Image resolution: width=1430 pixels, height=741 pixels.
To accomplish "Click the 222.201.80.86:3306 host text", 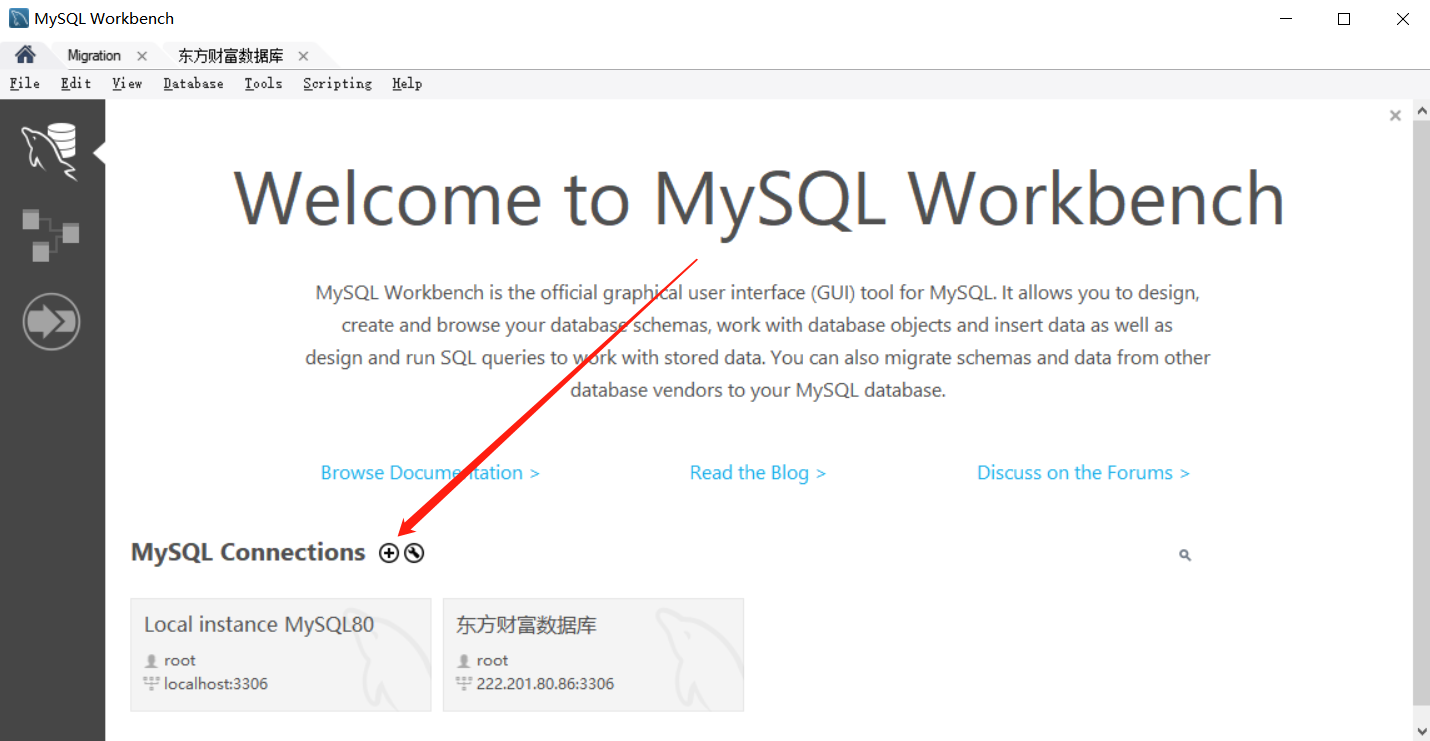I will (545, 684).
